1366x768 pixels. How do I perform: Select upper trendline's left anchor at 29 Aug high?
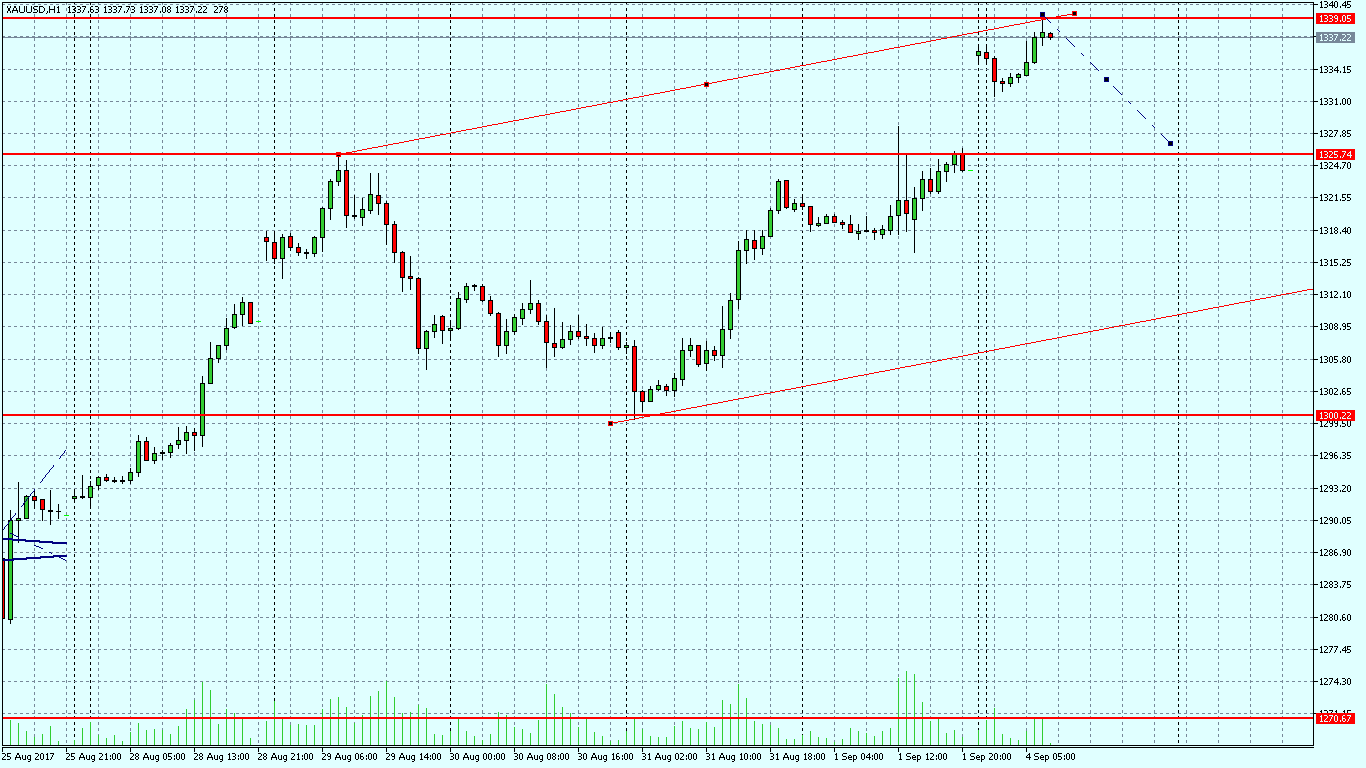point(339,154)
